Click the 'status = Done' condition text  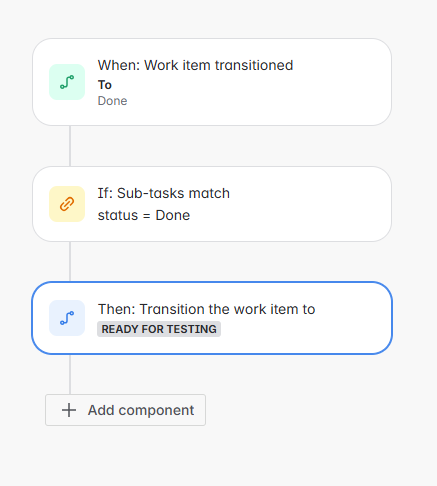[x=144, y=215]
